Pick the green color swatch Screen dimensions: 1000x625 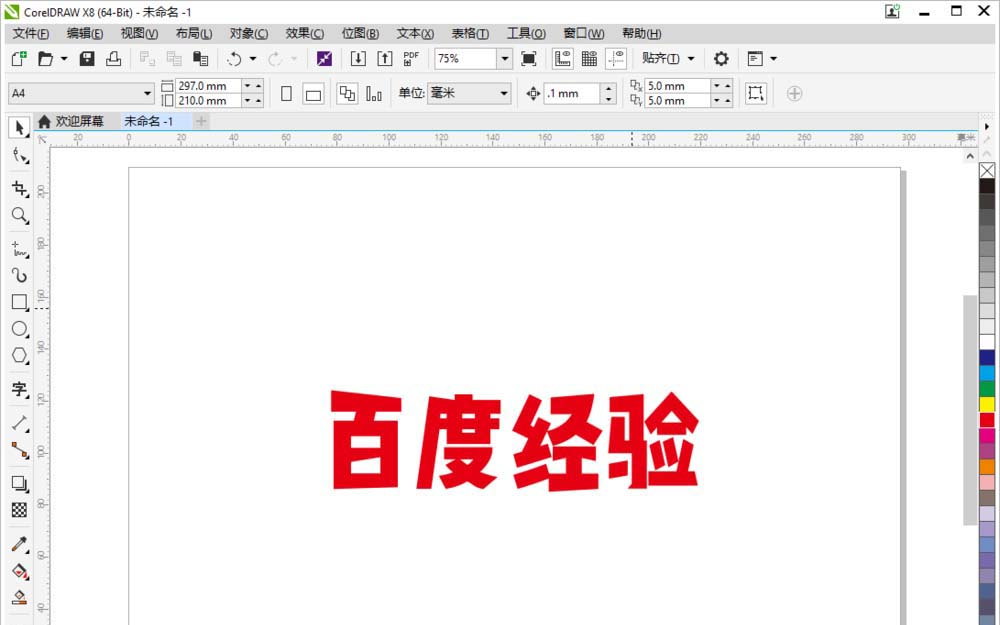987,388
